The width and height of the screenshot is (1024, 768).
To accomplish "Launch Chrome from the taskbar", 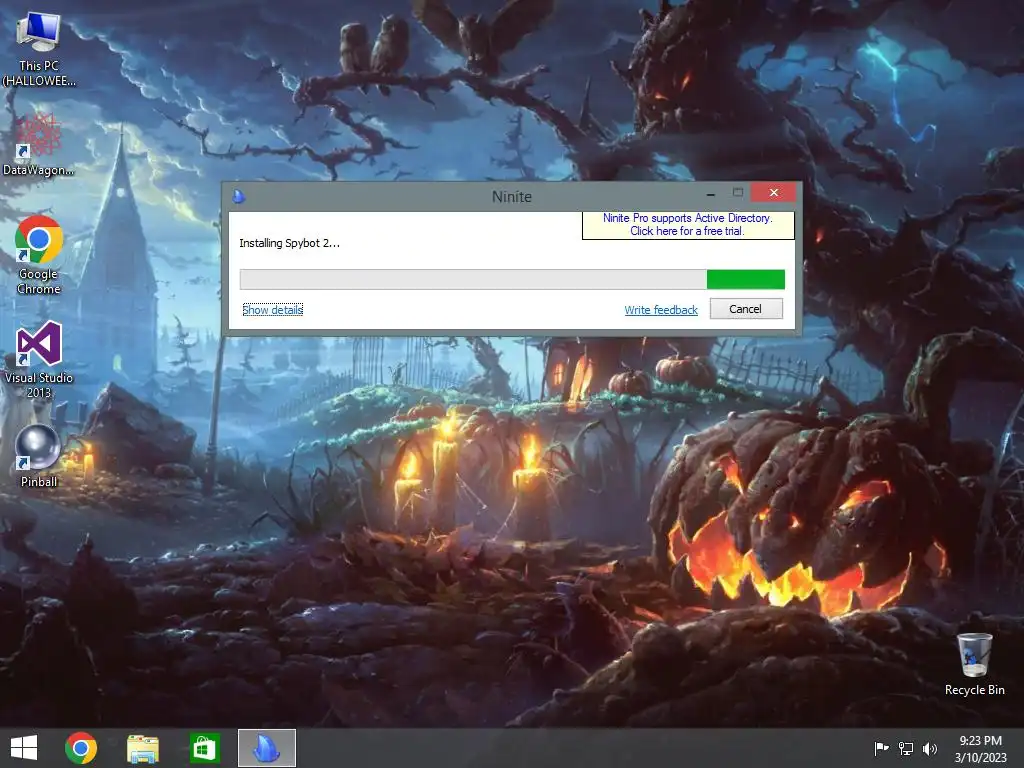I will coord(81,748).
